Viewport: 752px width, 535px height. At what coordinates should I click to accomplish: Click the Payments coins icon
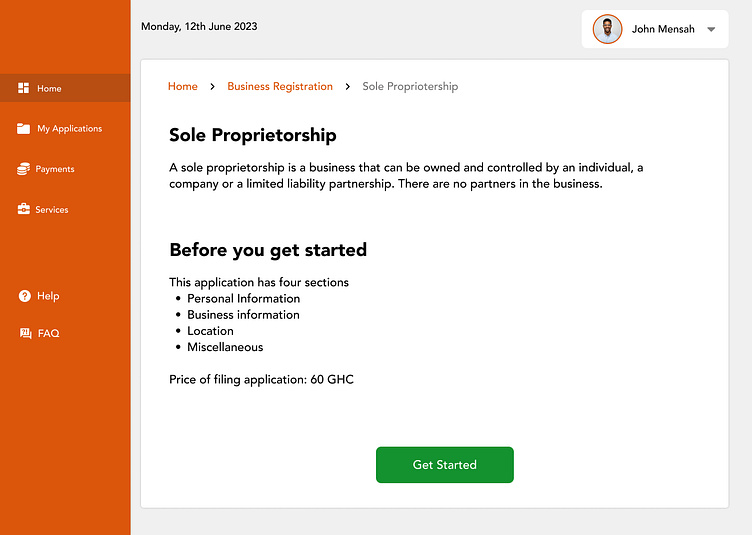[24, 169]
